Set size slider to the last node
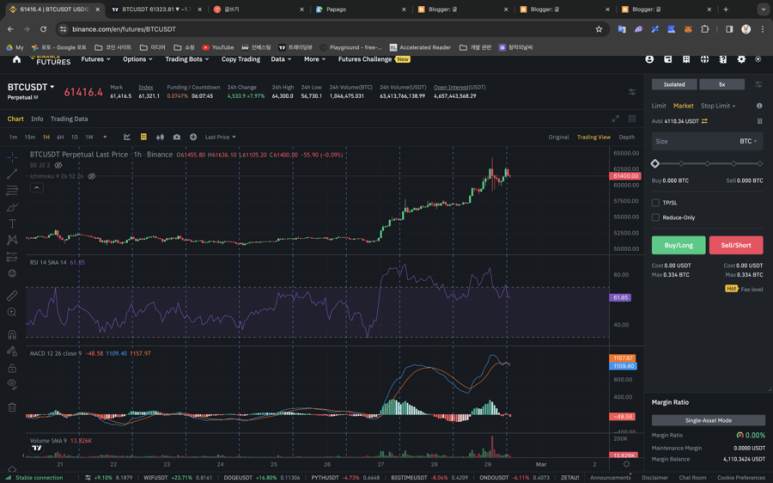The image size is (773, 483). point(760,164)
